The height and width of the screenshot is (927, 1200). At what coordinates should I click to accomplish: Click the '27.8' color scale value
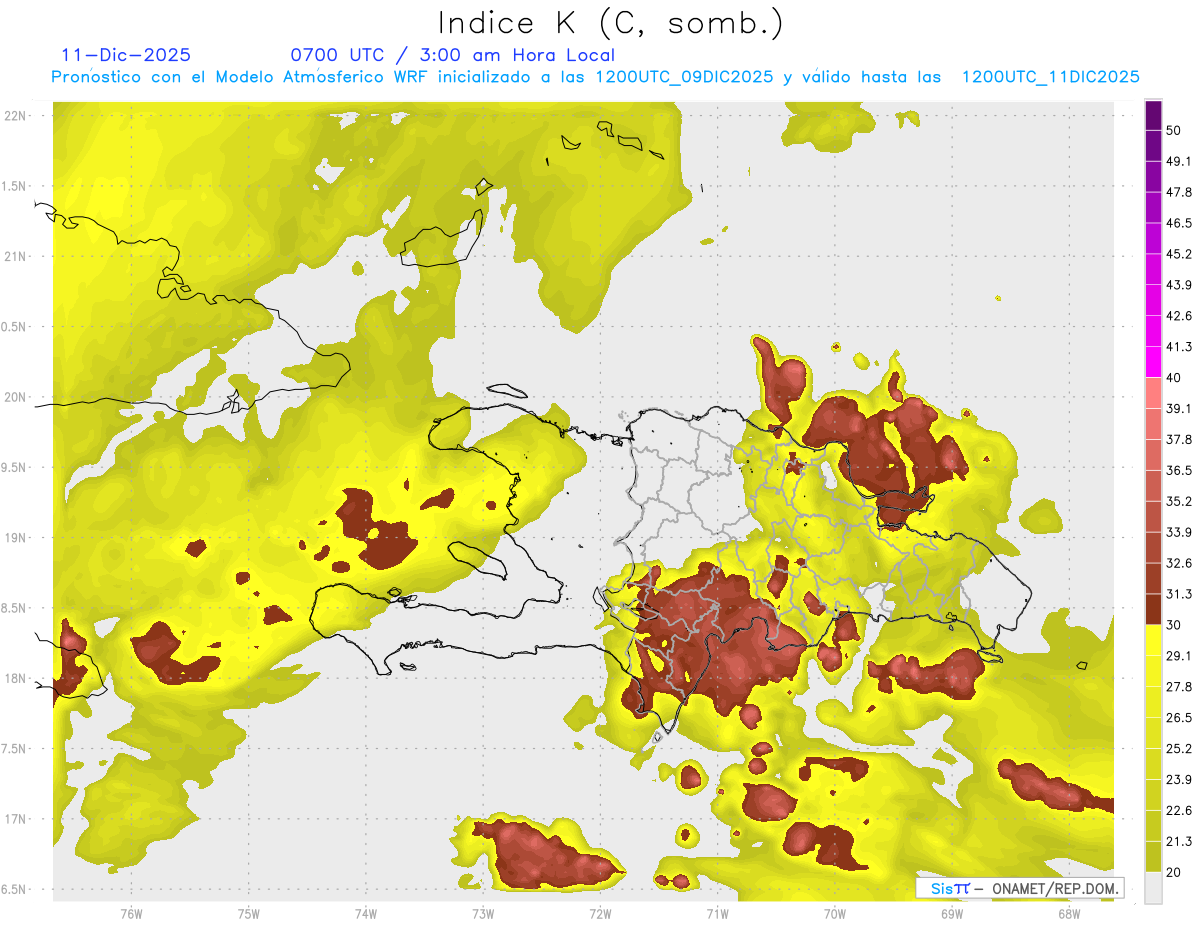click(1179, 686)
